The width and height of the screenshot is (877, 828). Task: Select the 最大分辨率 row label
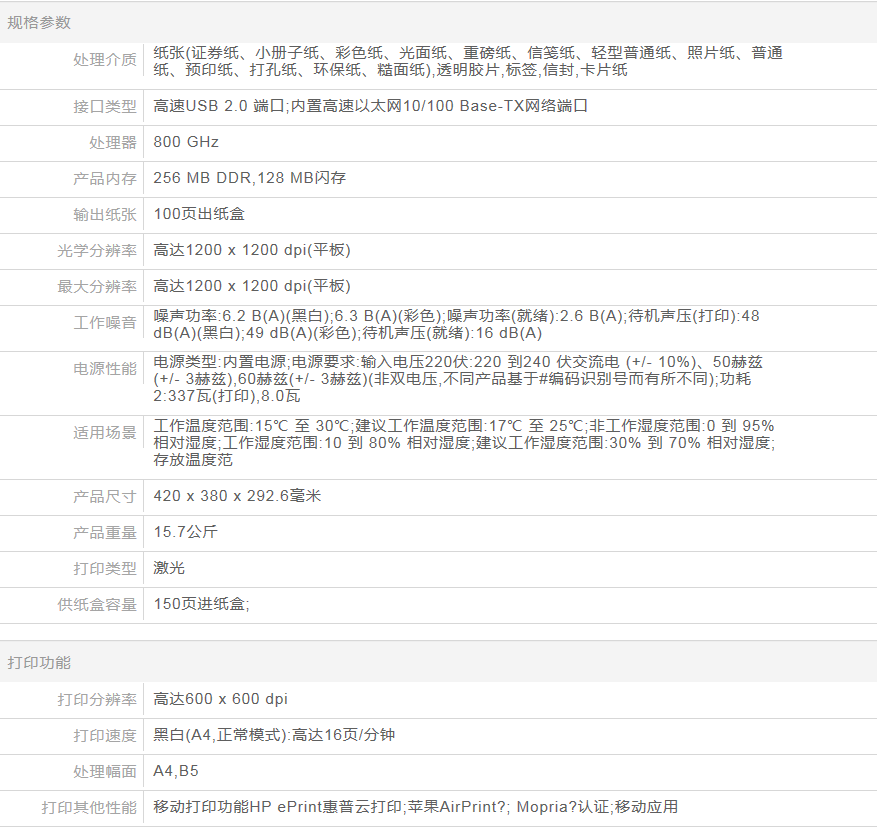point(97,286)
